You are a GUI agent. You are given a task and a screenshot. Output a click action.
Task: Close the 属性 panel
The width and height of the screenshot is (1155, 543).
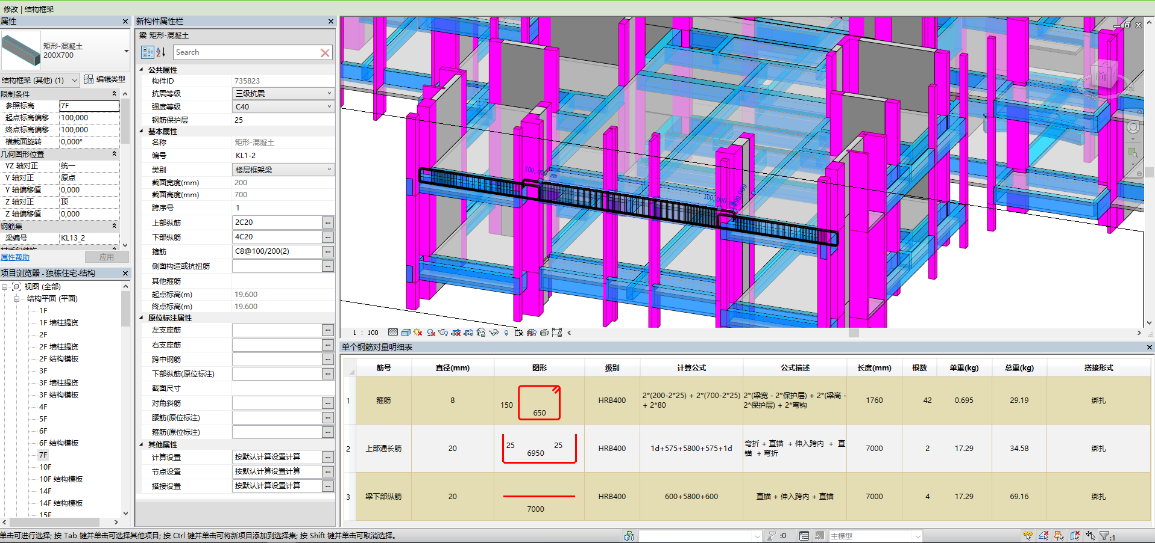click(126, 22)
